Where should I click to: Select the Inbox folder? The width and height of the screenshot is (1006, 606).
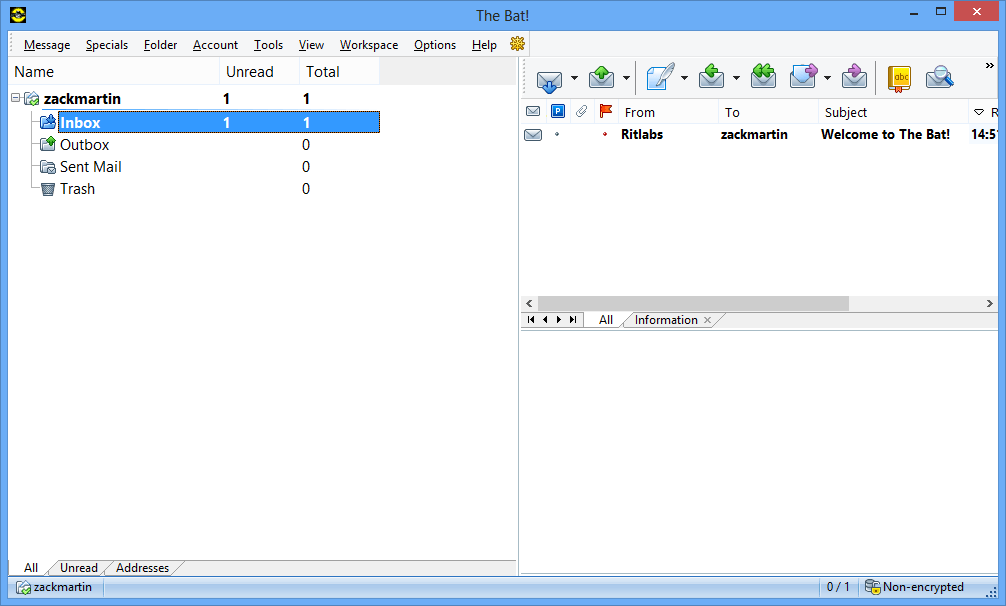pyautogui.click(x=219, y=122)
